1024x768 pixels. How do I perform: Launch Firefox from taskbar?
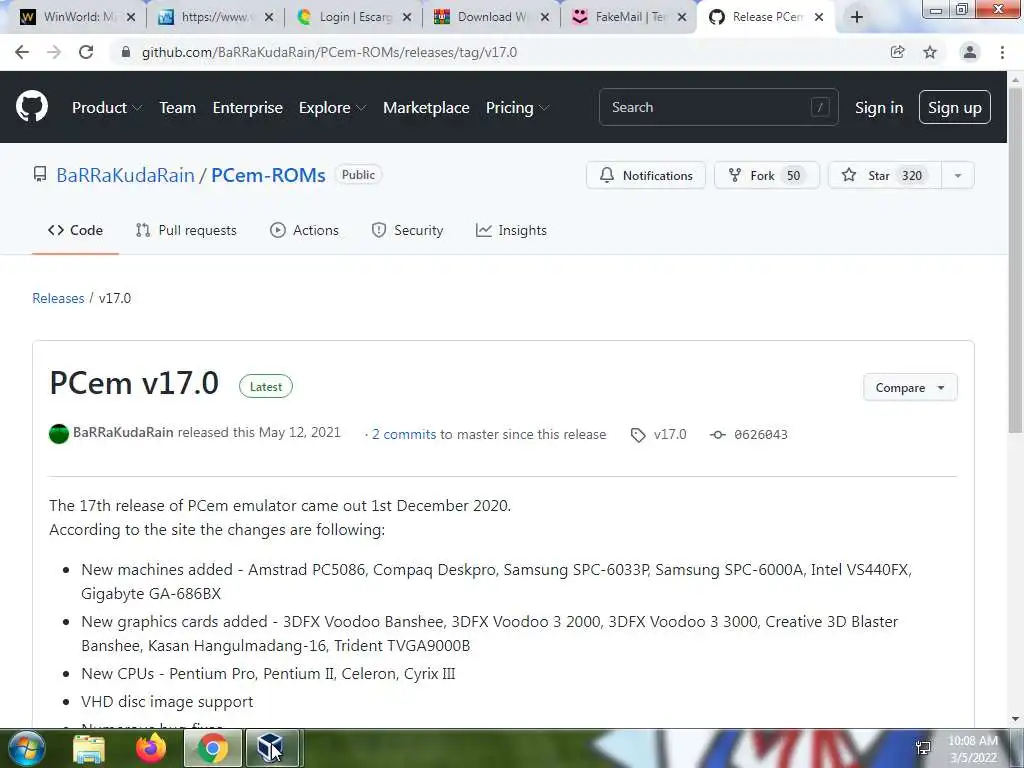(x=151, y=748)
